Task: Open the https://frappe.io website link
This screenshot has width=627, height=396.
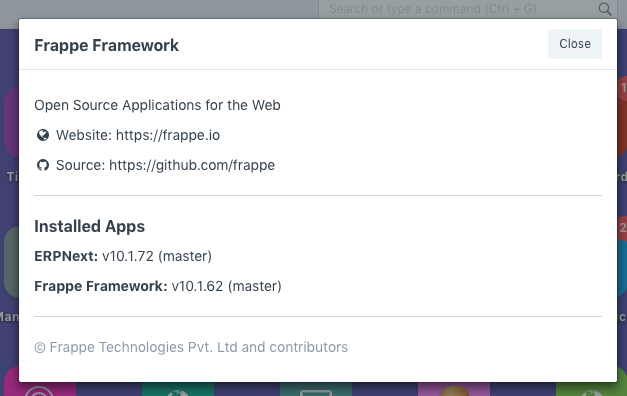Action: pos(168,135)
